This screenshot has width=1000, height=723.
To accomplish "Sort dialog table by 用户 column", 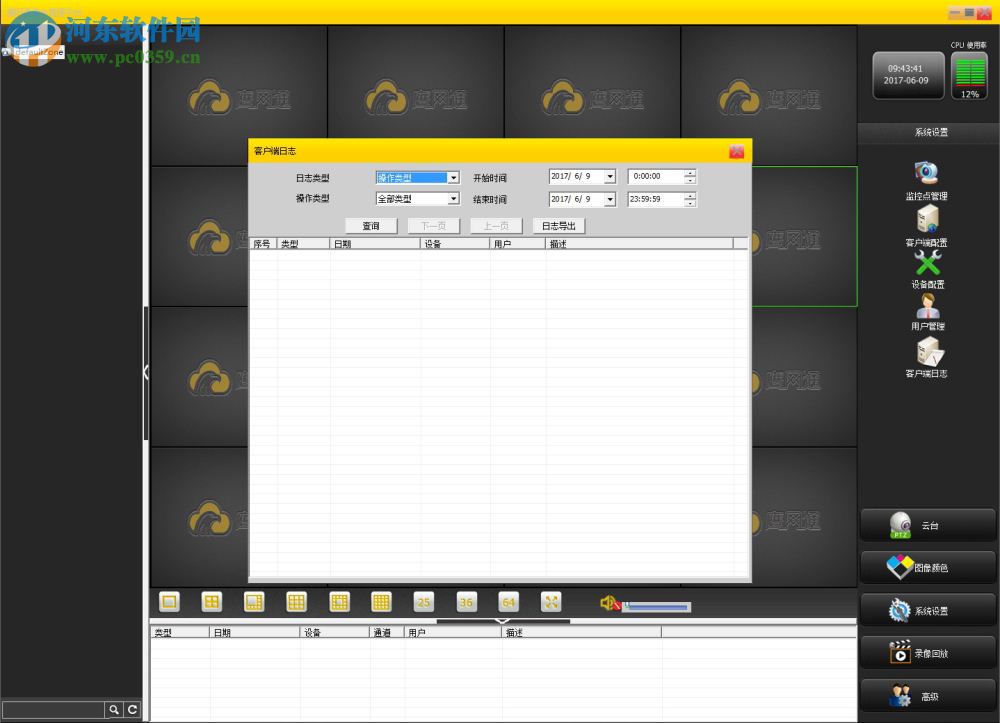I will 518,244.
